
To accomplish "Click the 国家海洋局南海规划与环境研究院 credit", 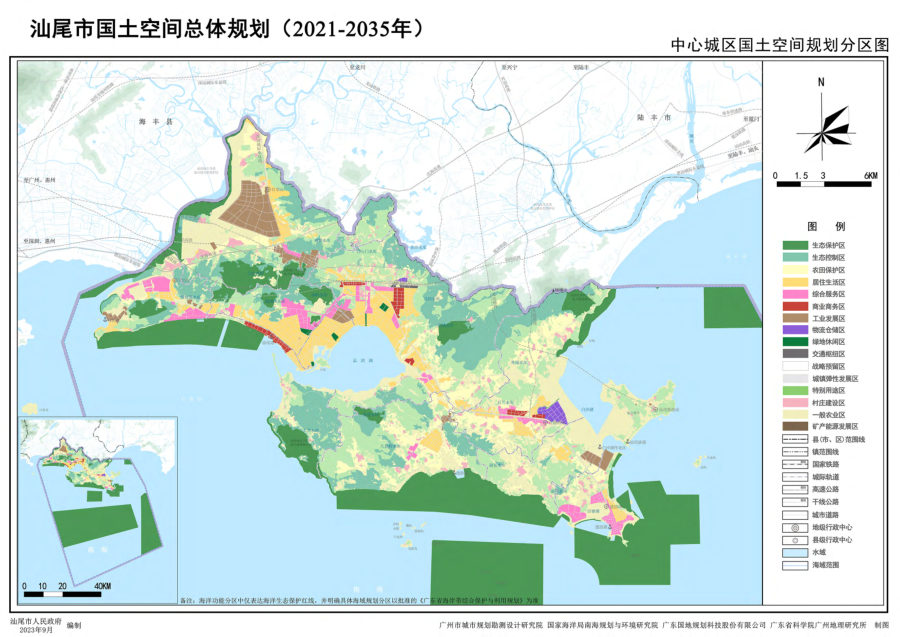I will tap(602, 625).
